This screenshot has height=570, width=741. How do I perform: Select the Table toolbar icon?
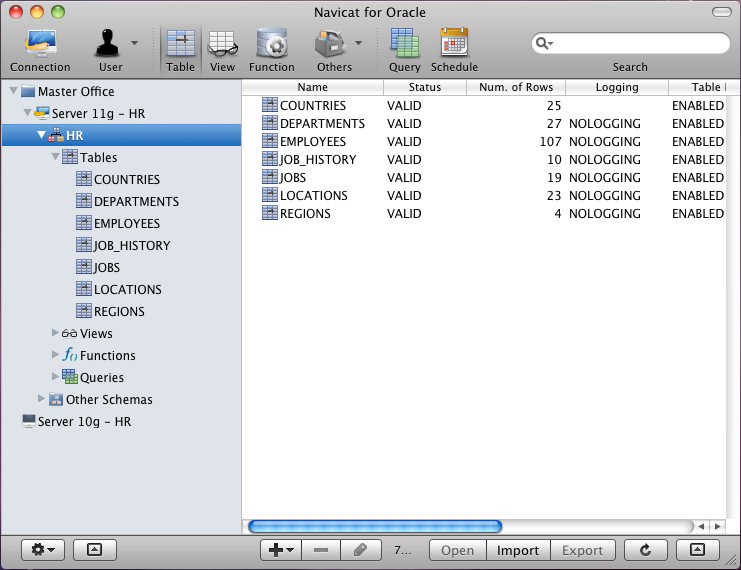click(181, 43)
